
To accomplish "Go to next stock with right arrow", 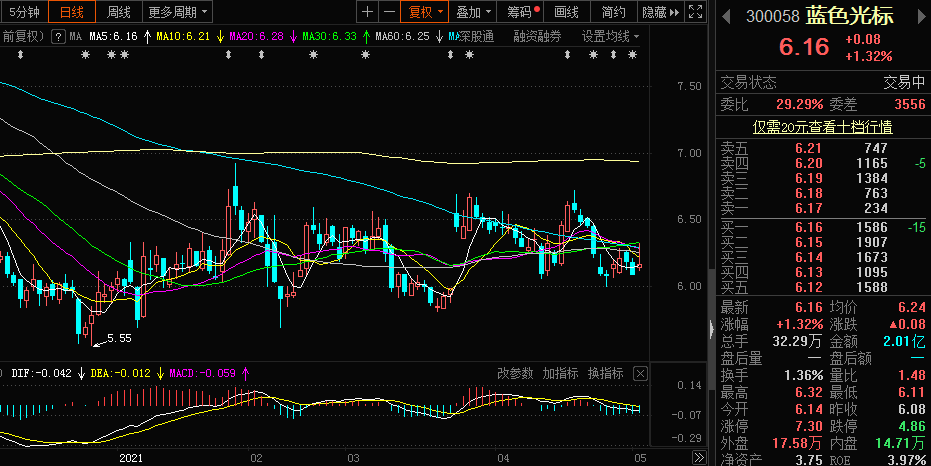I will pos(922,17).
